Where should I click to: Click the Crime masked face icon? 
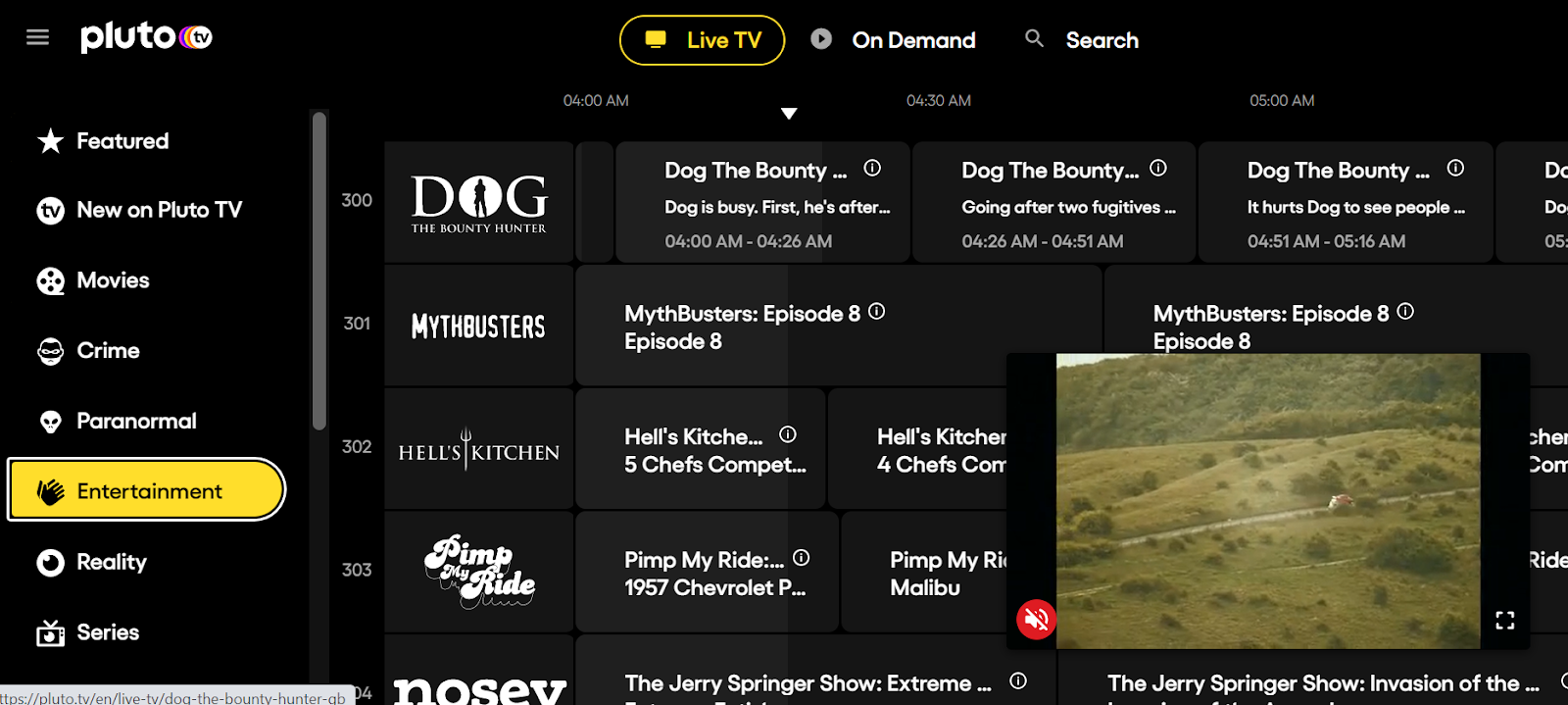(50, 351)
